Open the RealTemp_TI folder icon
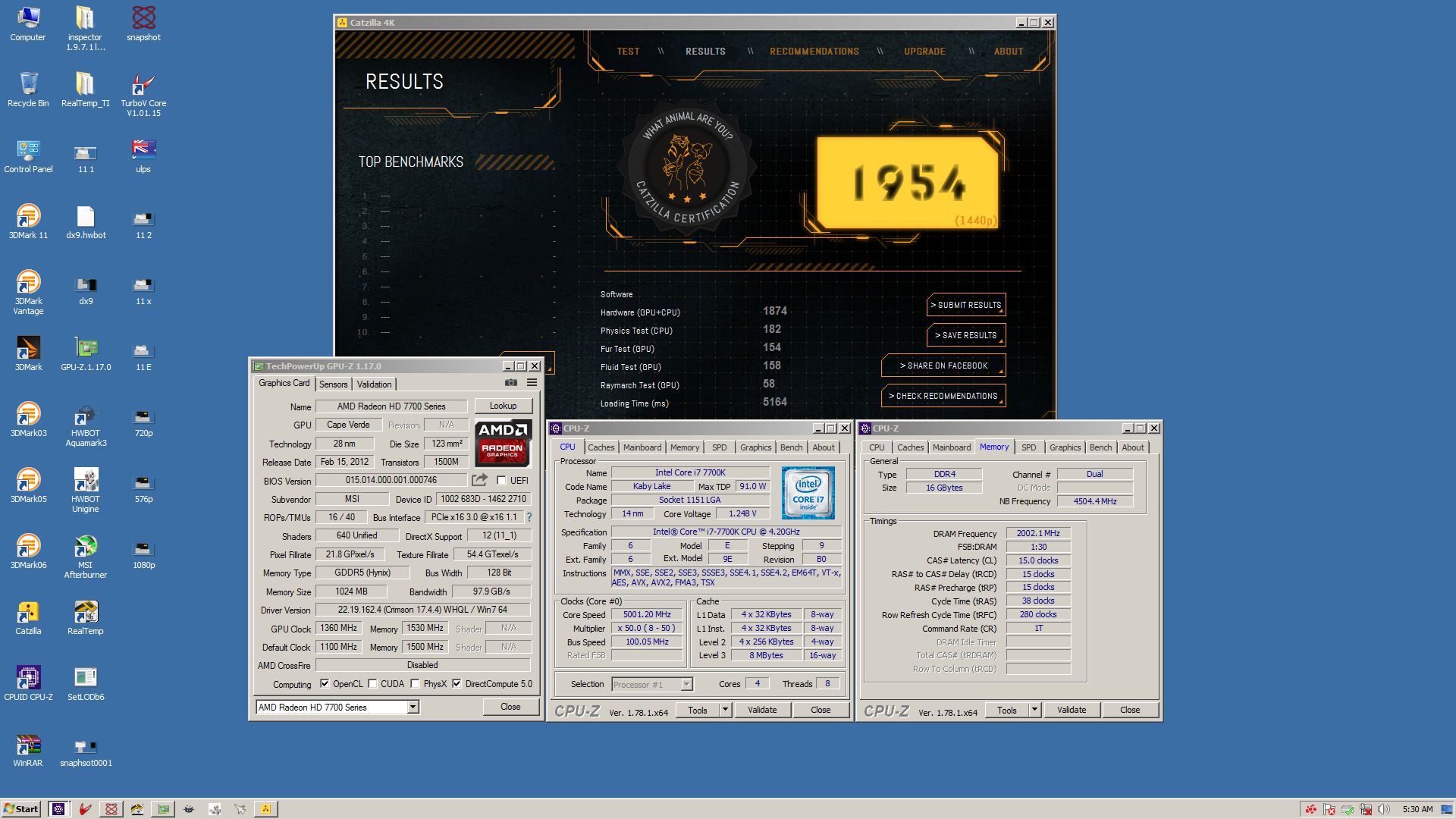 click(x=86, y=89)
